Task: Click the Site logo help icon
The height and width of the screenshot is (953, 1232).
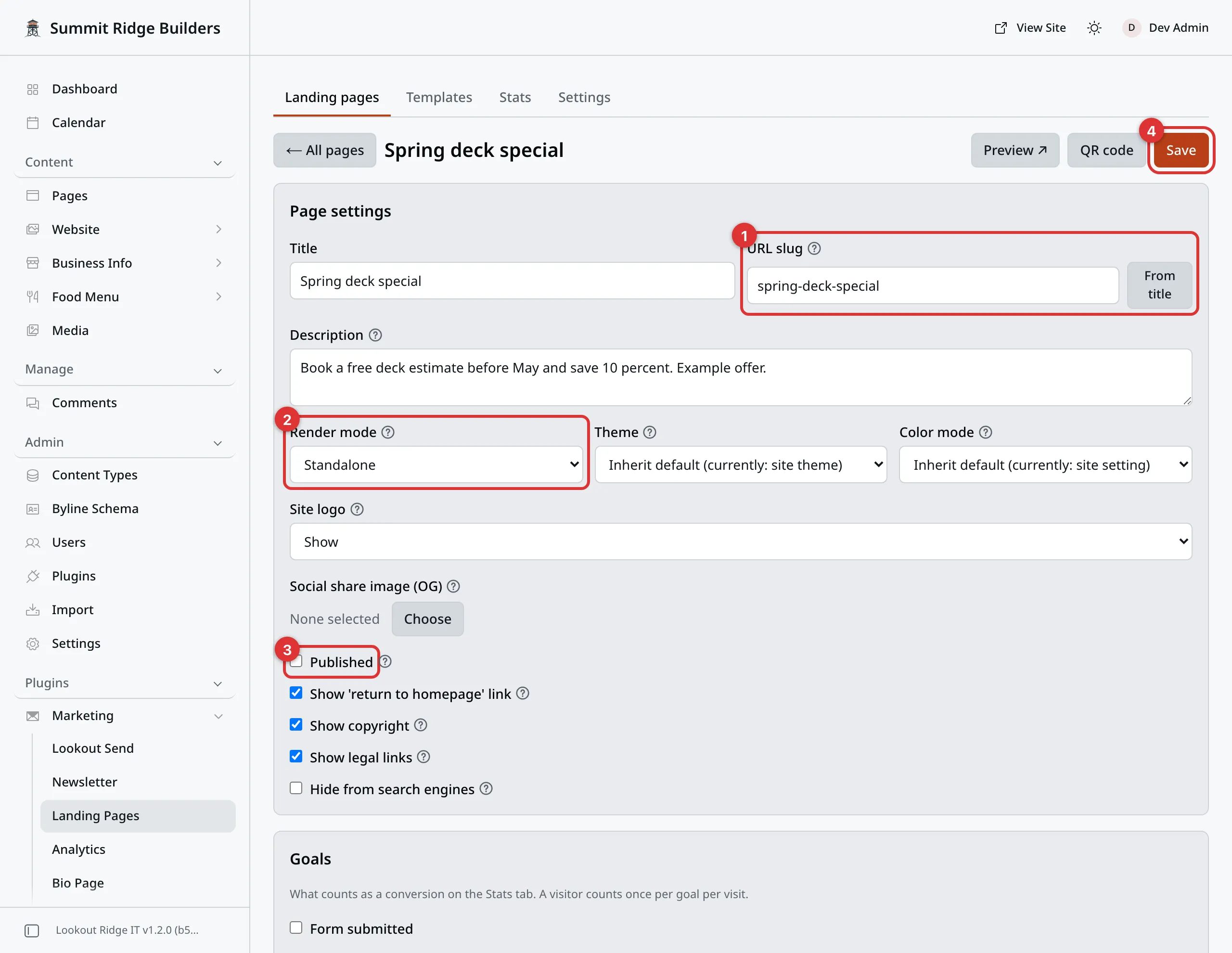Action: coord(357,509)
